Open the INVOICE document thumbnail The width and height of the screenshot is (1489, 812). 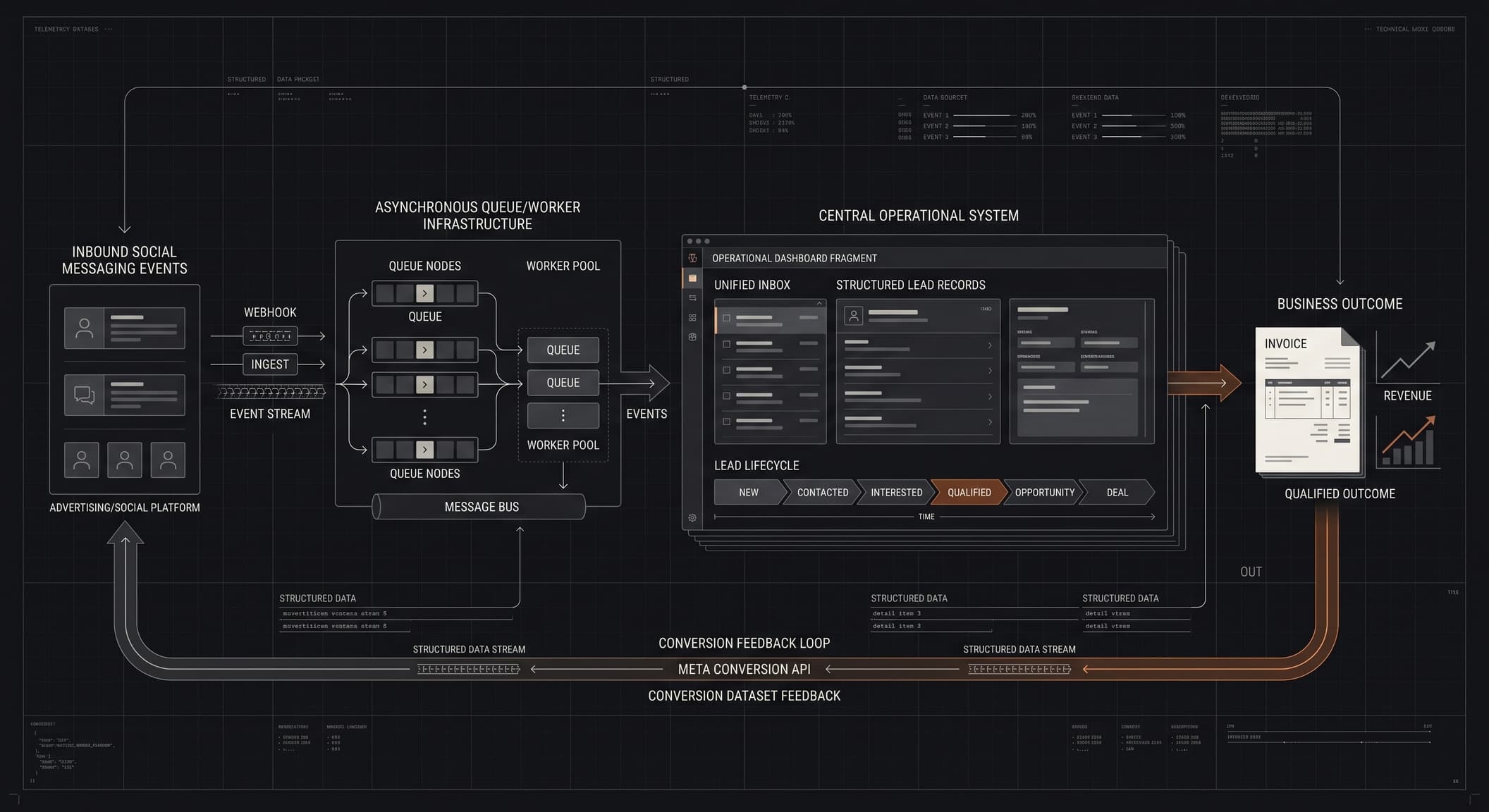point(1308,400)
